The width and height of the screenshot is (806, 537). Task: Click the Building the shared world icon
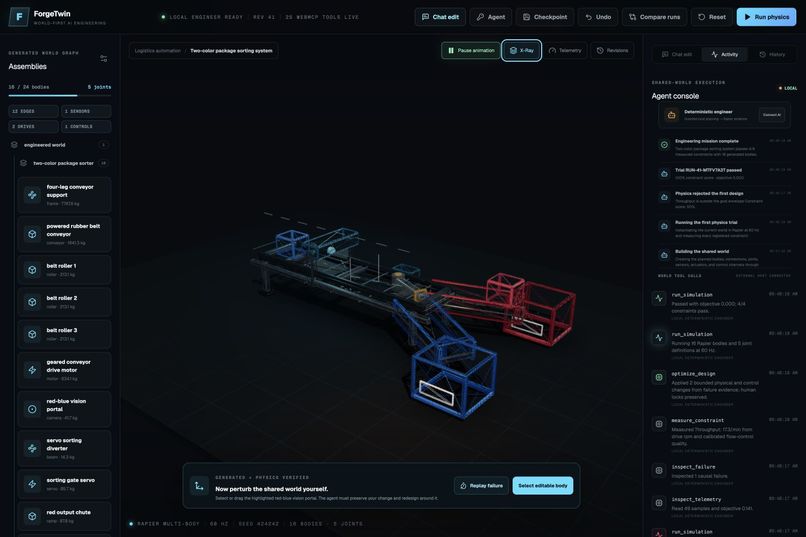(x=664, y=255)
